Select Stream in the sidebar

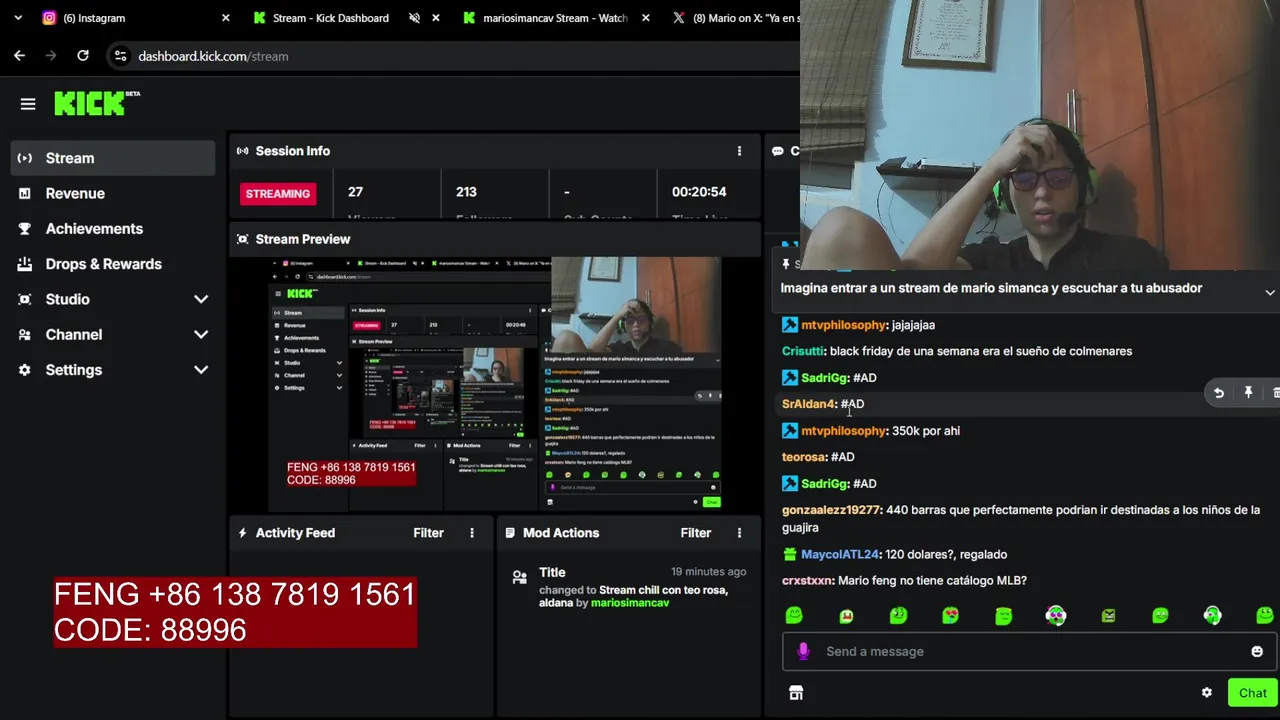(113, 158)
